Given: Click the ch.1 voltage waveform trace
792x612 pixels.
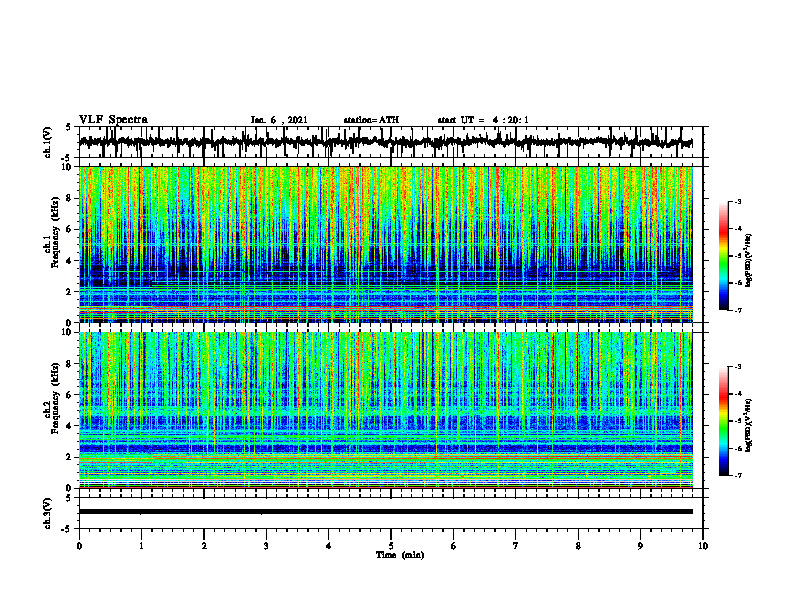Looking at the screenshot, I should pyautogui.click(x=385, y=142).
